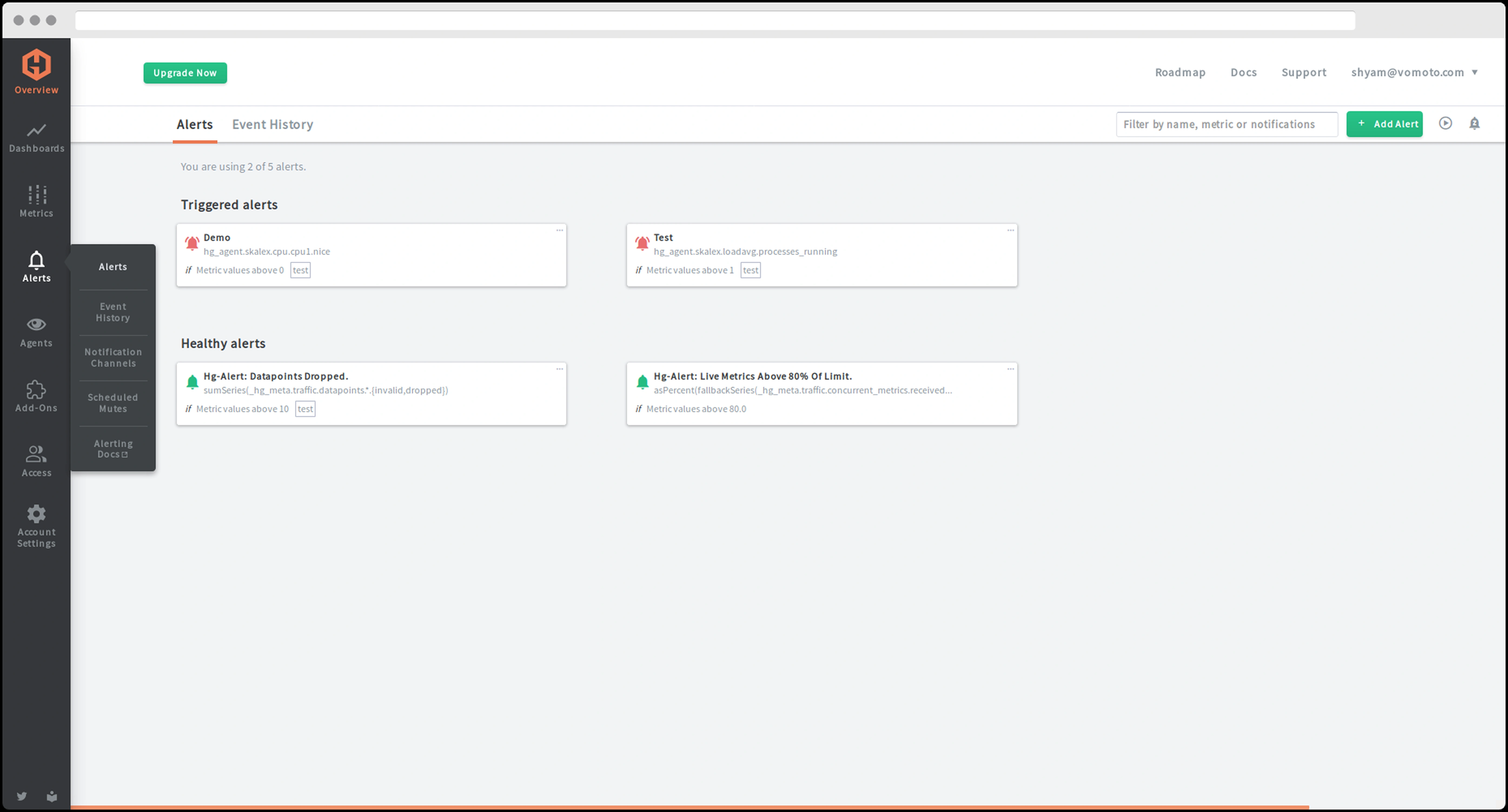
Task: Click the Upgrade Now button
Action: (x=185, y=72)
